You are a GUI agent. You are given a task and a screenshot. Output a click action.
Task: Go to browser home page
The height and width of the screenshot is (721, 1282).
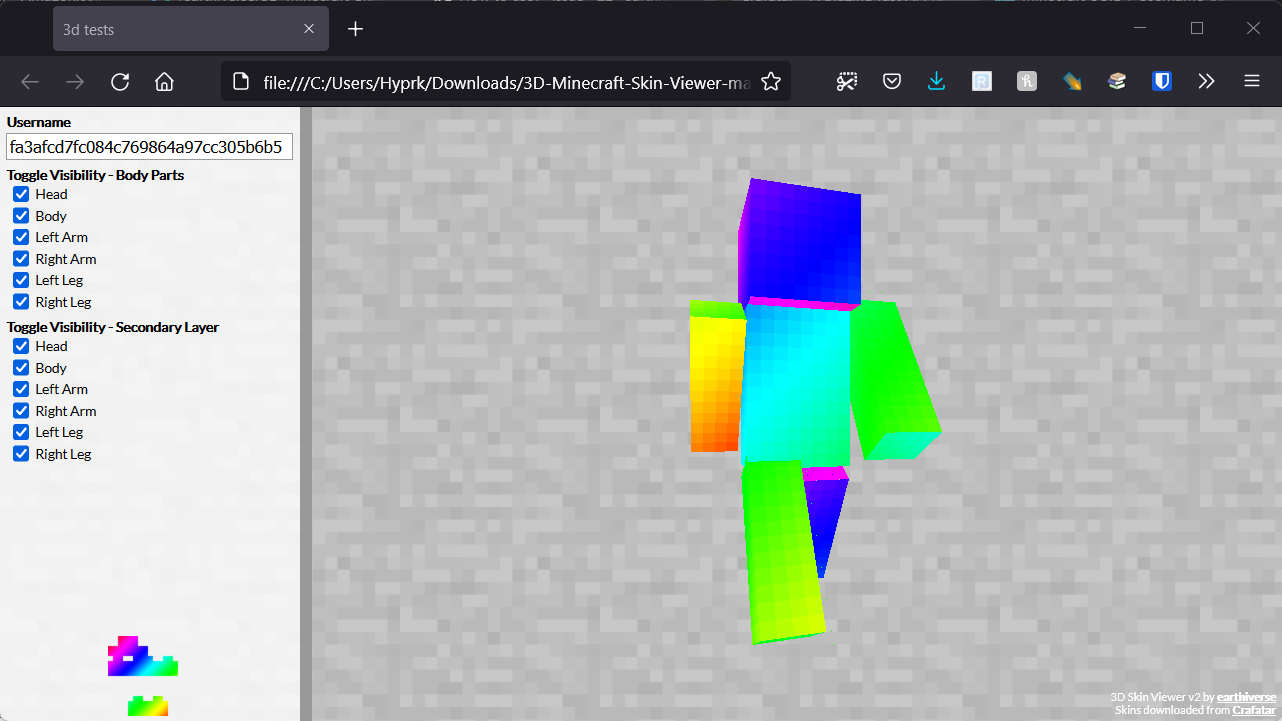[164, 81]
